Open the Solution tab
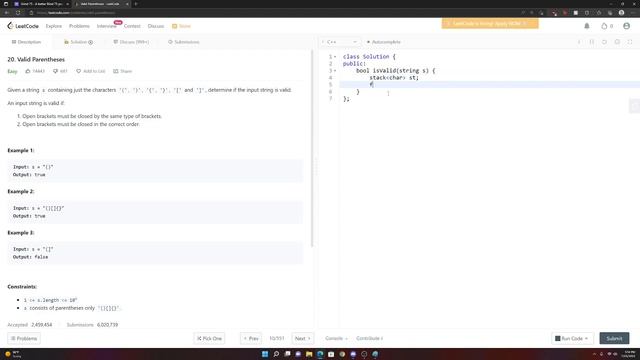Image resolution: width=640 pixels, height=360 pixels. (x=78, y=42)
